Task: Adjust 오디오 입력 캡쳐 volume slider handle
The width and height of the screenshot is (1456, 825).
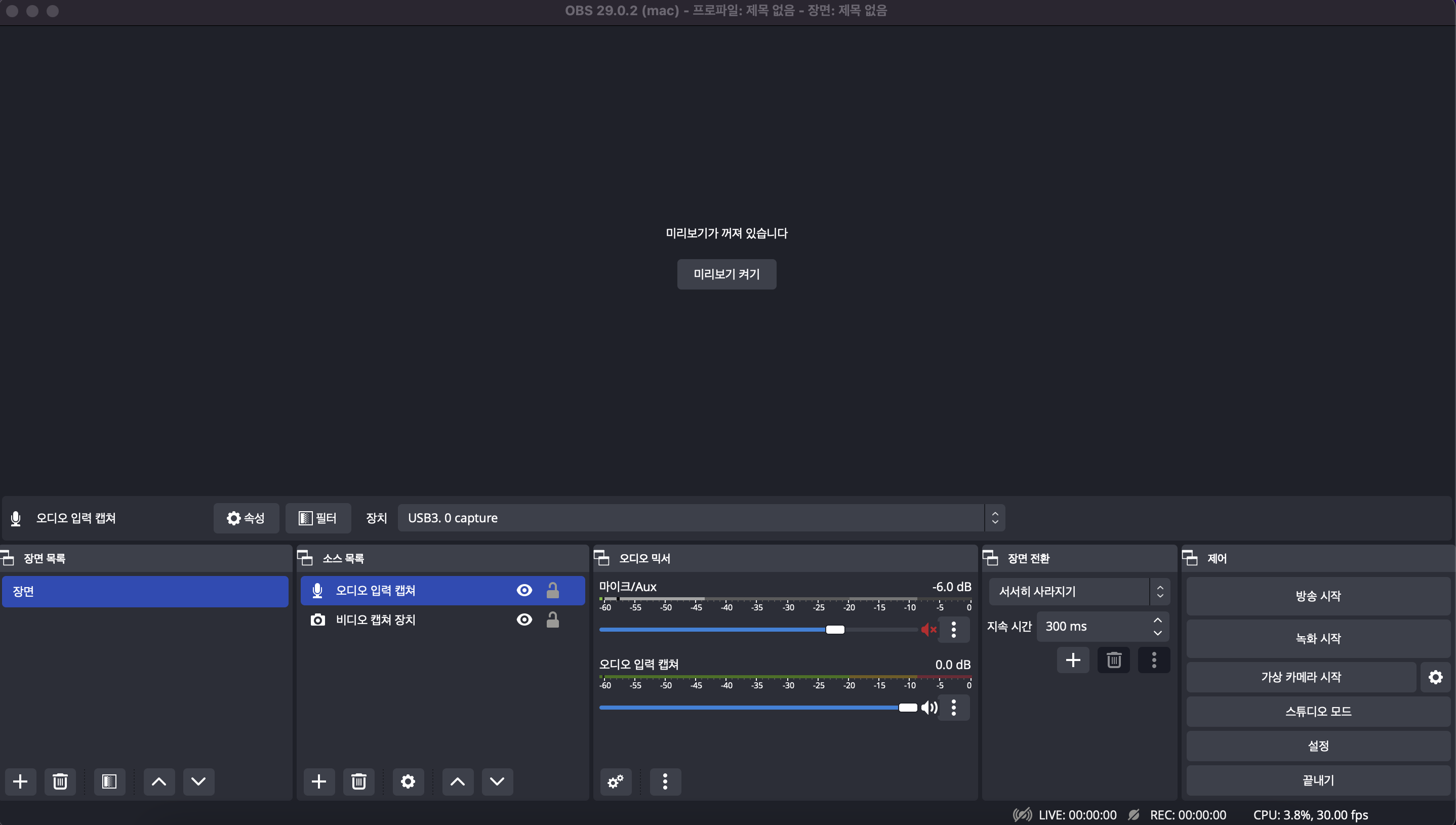Action: point(907,708)
